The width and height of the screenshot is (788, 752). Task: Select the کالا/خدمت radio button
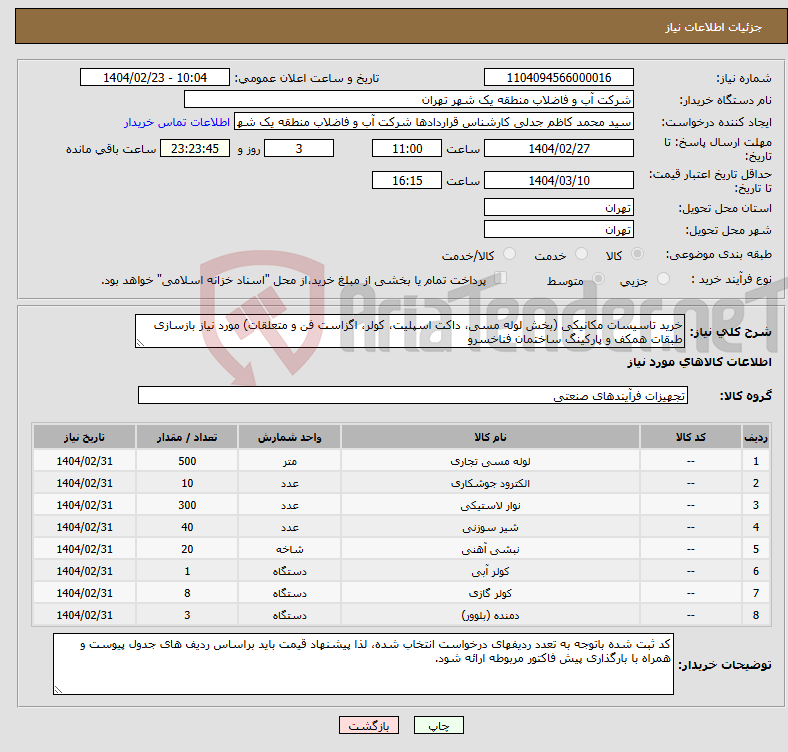pyautogui.click(x=510, y=254)
